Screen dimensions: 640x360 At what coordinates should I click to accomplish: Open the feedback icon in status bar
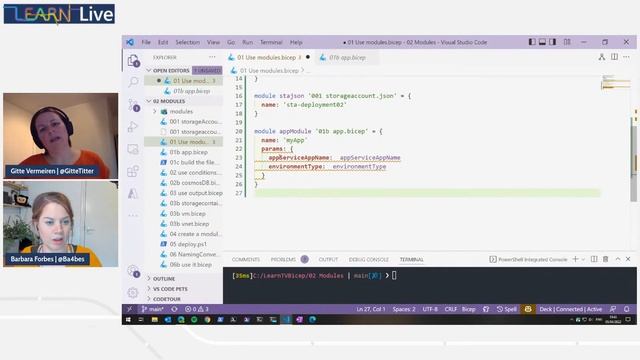tap(613, 309)
